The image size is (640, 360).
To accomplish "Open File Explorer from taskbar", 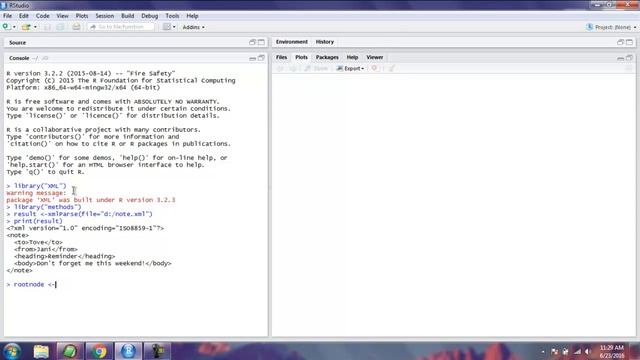I will point(41,351).
